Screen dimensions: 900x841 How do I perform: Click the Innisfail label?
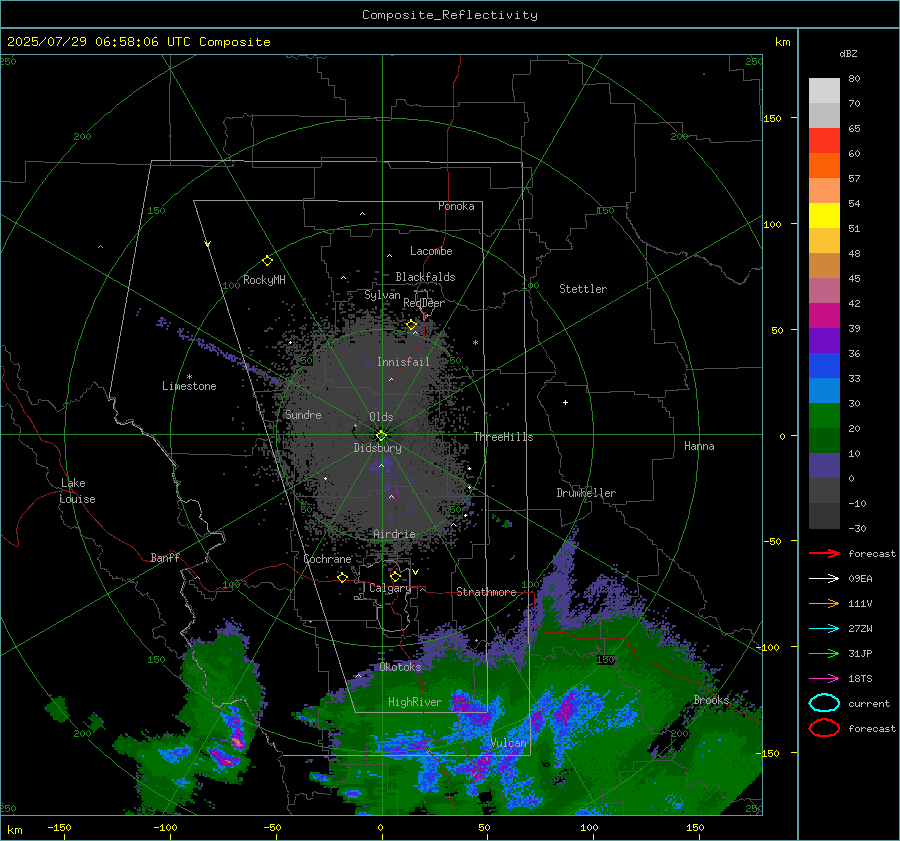pos(403,362)
